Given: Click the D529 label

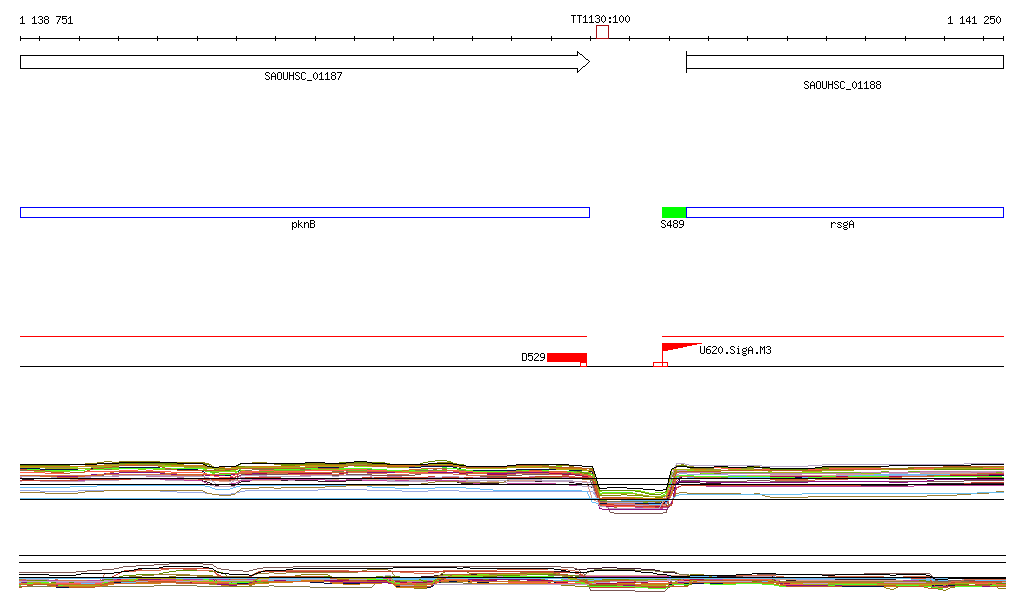Looking at the screenshot, I should [x=533, y=357].
